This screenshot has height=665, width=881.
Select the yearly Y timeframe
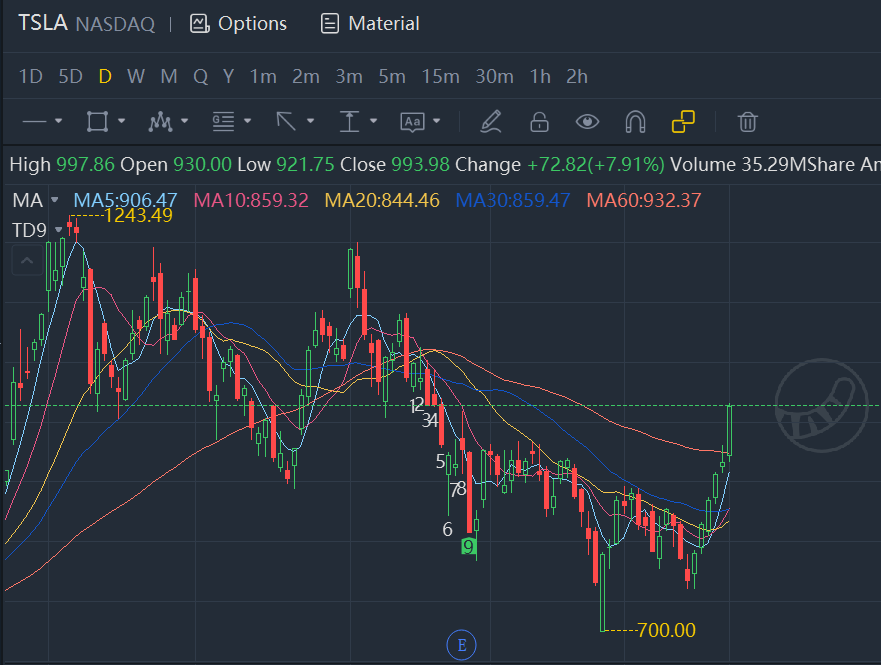click(228, 76)
